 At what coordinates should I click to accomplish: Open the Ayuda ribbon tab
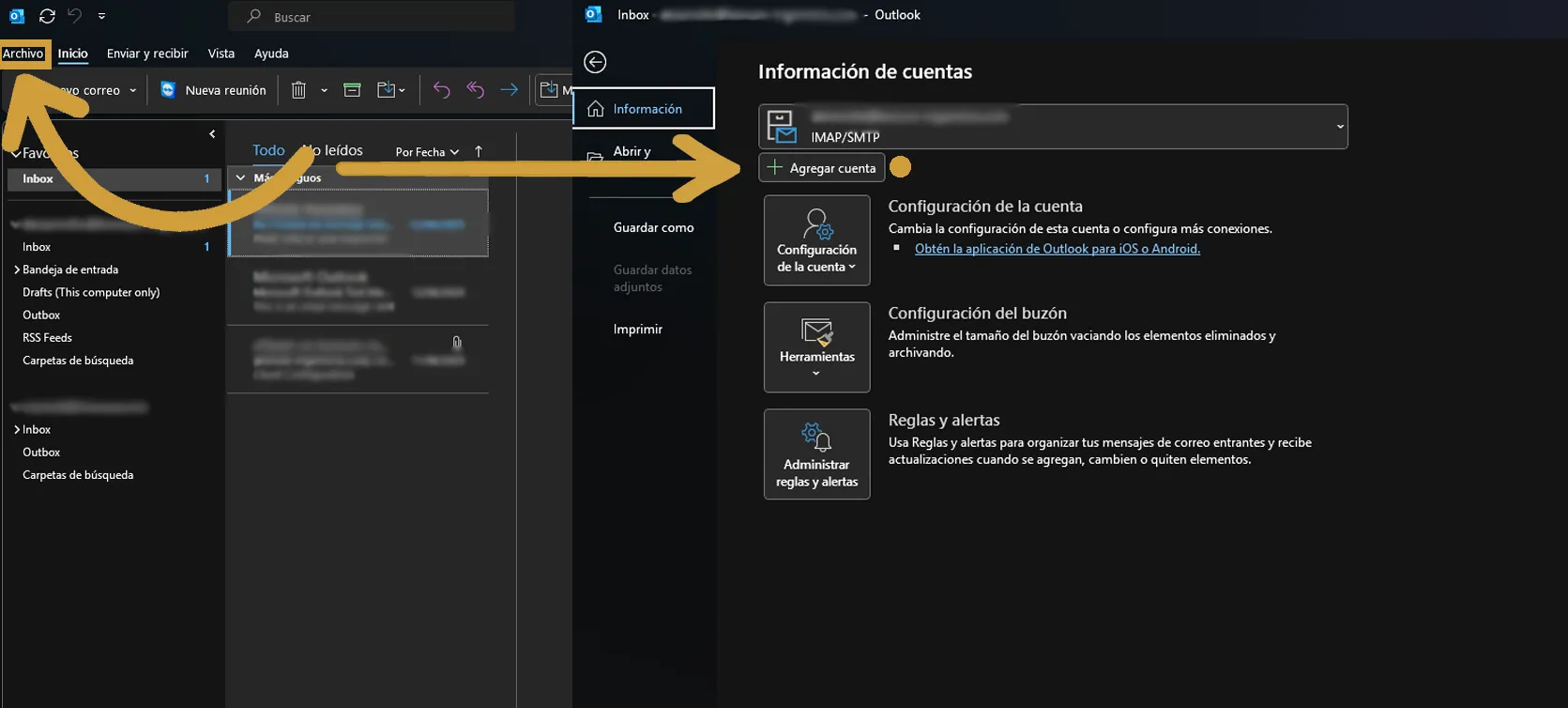point(271,54)
